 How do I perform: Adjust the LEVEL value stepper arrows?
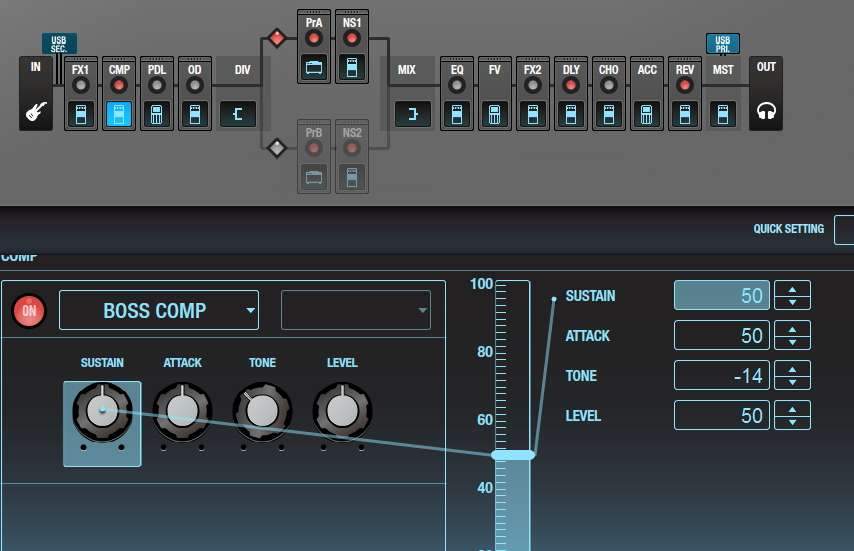pyautogui.click(x=792, y=415)
